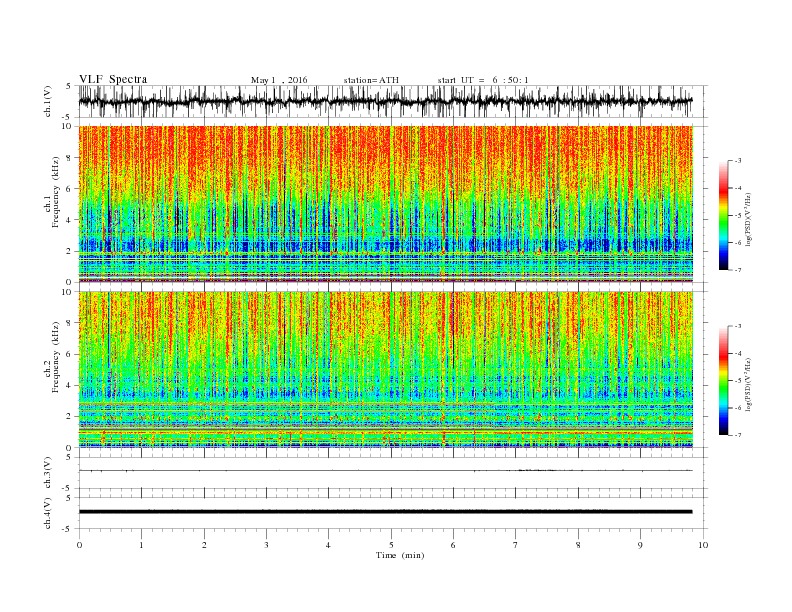Click the upper PSD color scale bar
This screenshot has width=792, height=612.
723,215
